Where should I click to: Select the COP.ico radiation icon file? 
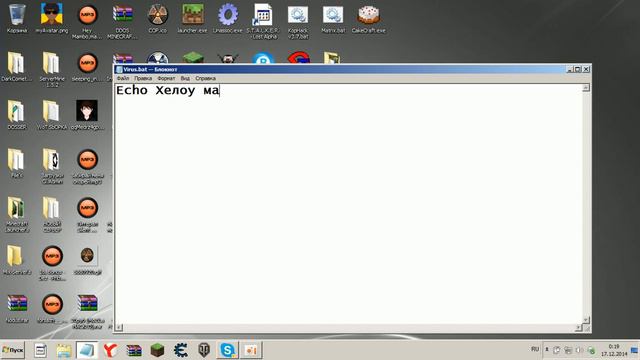click(158, 19)
